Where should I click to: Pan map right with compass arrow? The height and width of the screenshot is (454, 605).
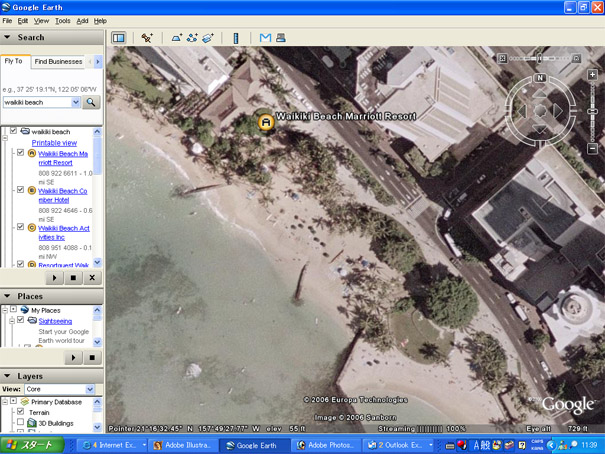coord(558,111)
